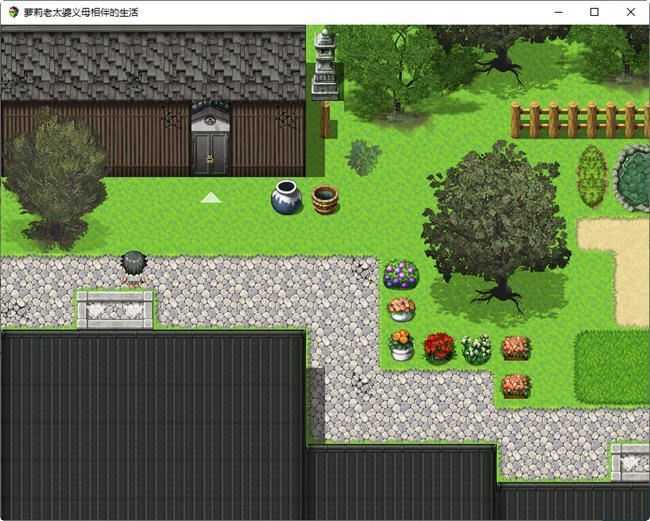Click the wooden picket fence
This screenshot has width=650, height=521.
coord(578,119)
